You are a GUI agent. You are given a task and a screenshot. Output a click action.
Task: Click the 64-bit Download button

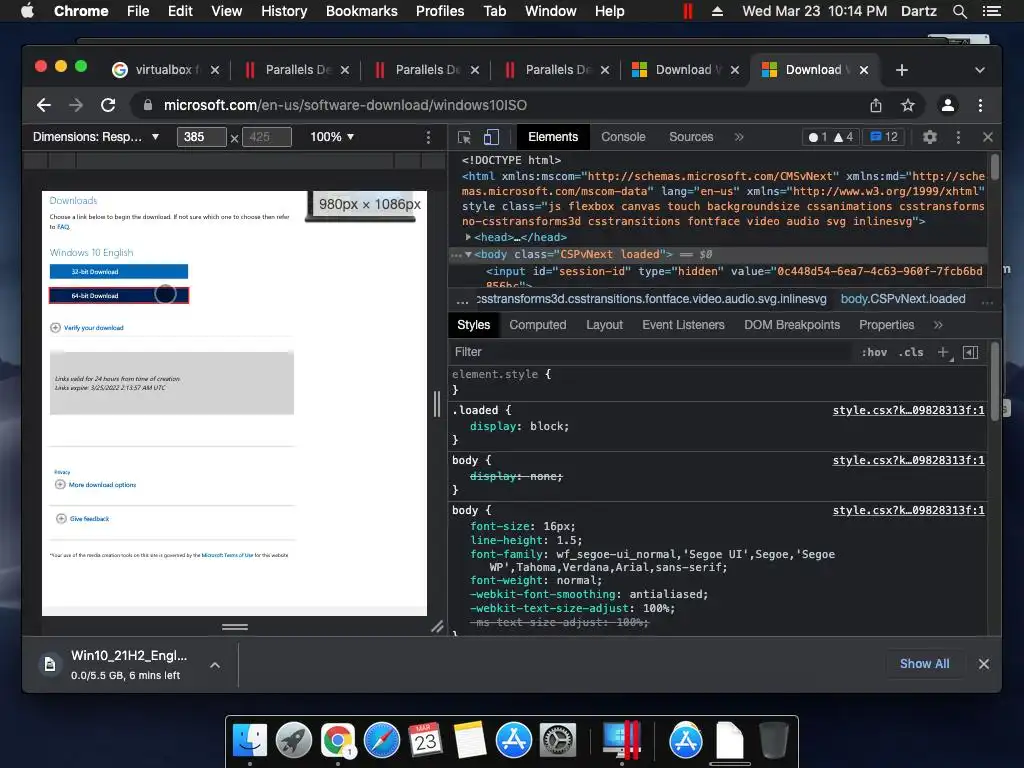[119, 296]
